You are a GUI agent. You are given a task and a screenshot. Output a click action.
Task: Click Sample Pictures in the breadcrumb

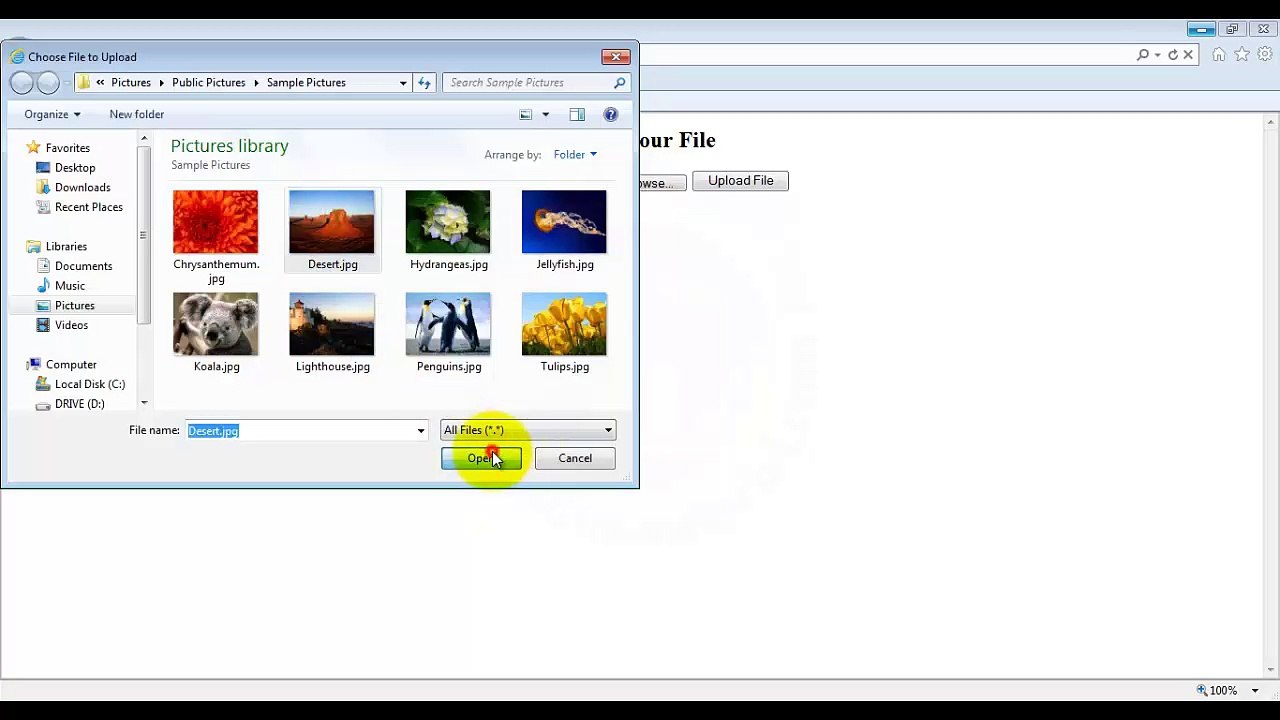(x=306, y=83)
